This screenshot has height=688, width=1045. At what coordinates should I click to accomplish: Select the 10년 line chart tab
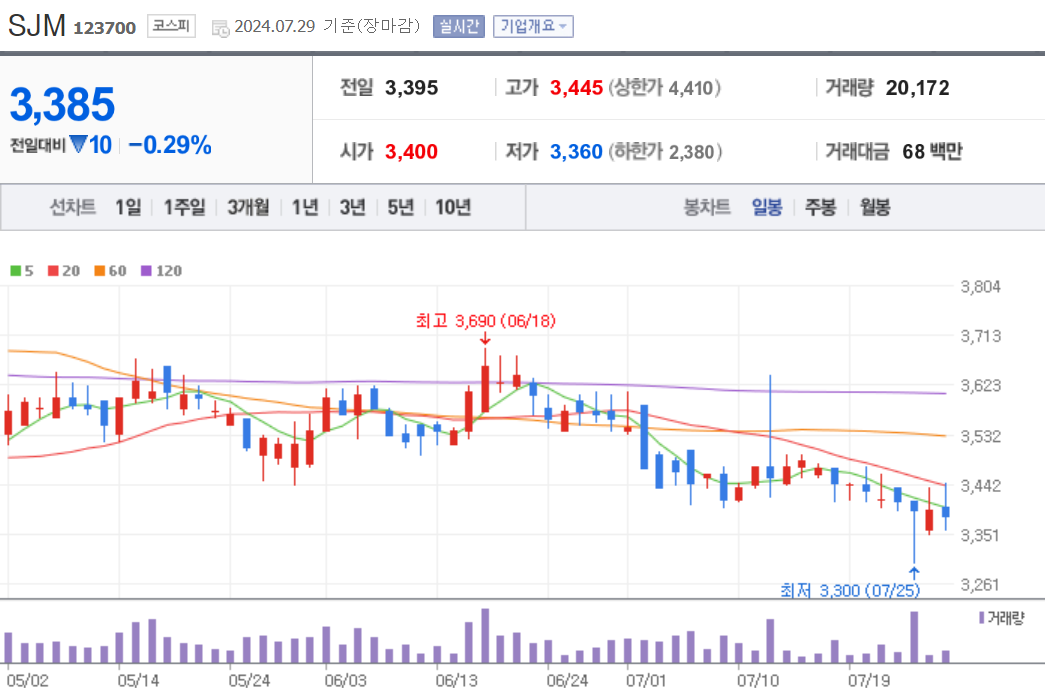(x=453, y=207)
